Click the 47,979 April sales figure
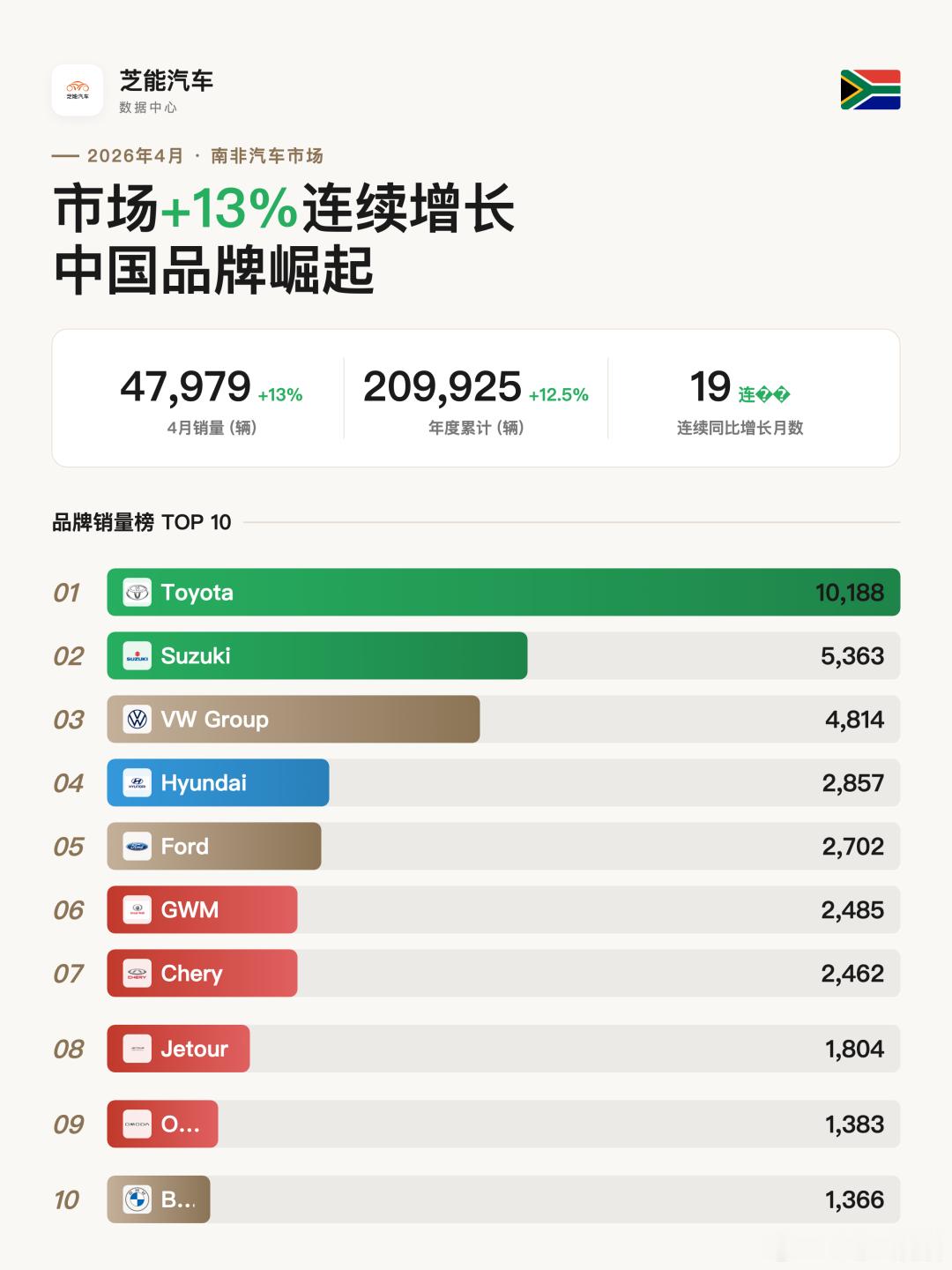 pyautogui.click(x=186, y=387)
